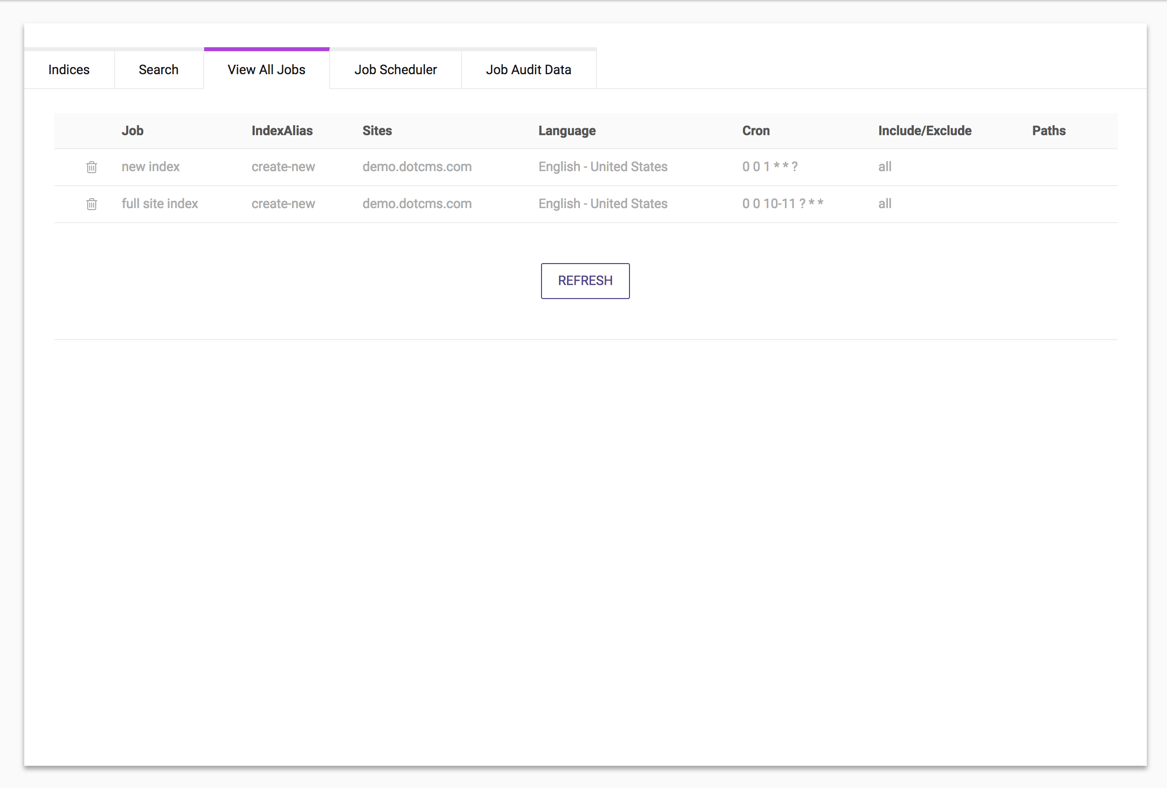Sort by the Sites column header
This screenshot has height=788, width=1167.
pos(377,130)
